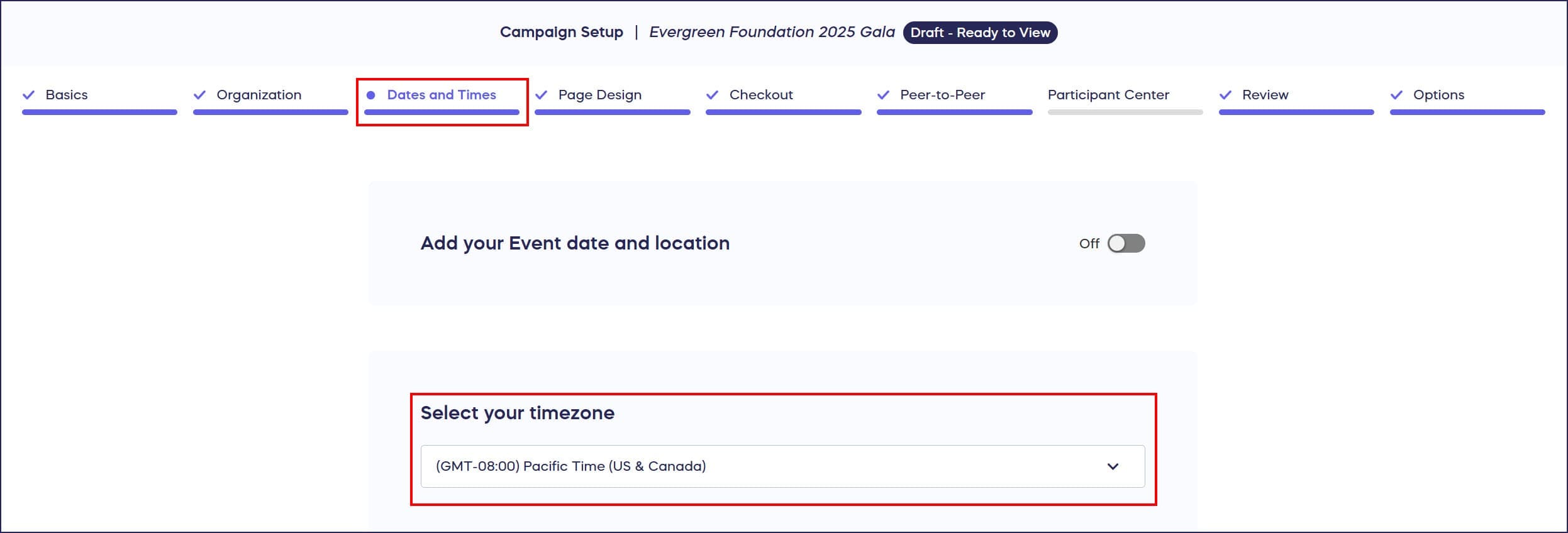Click the gray progress bar under Participant Center
Screen dimensions: 1568x533
1125,113
